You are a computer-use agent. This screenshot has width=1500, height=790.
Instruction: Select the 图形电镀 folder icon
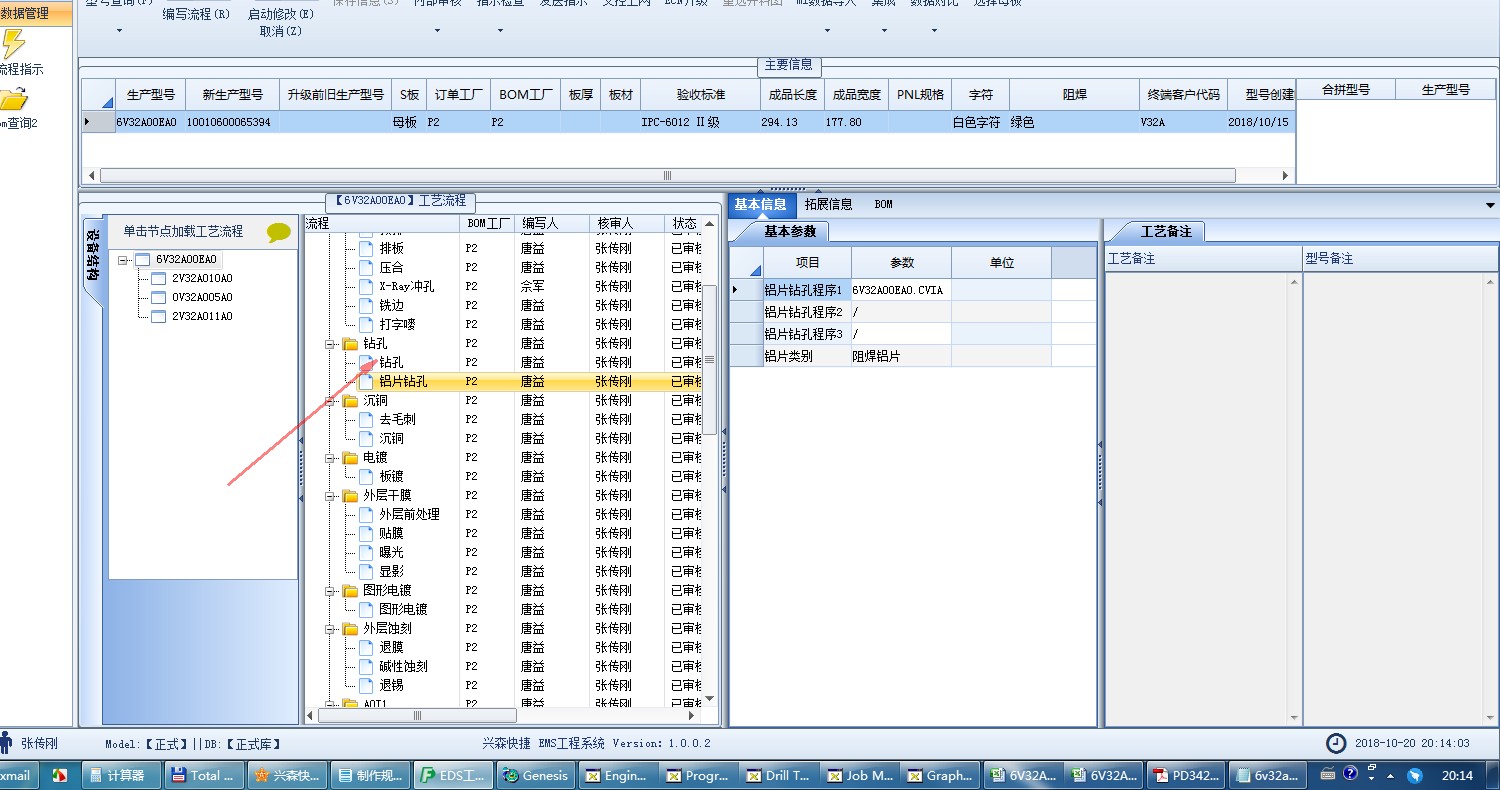[x=350, y=590]
